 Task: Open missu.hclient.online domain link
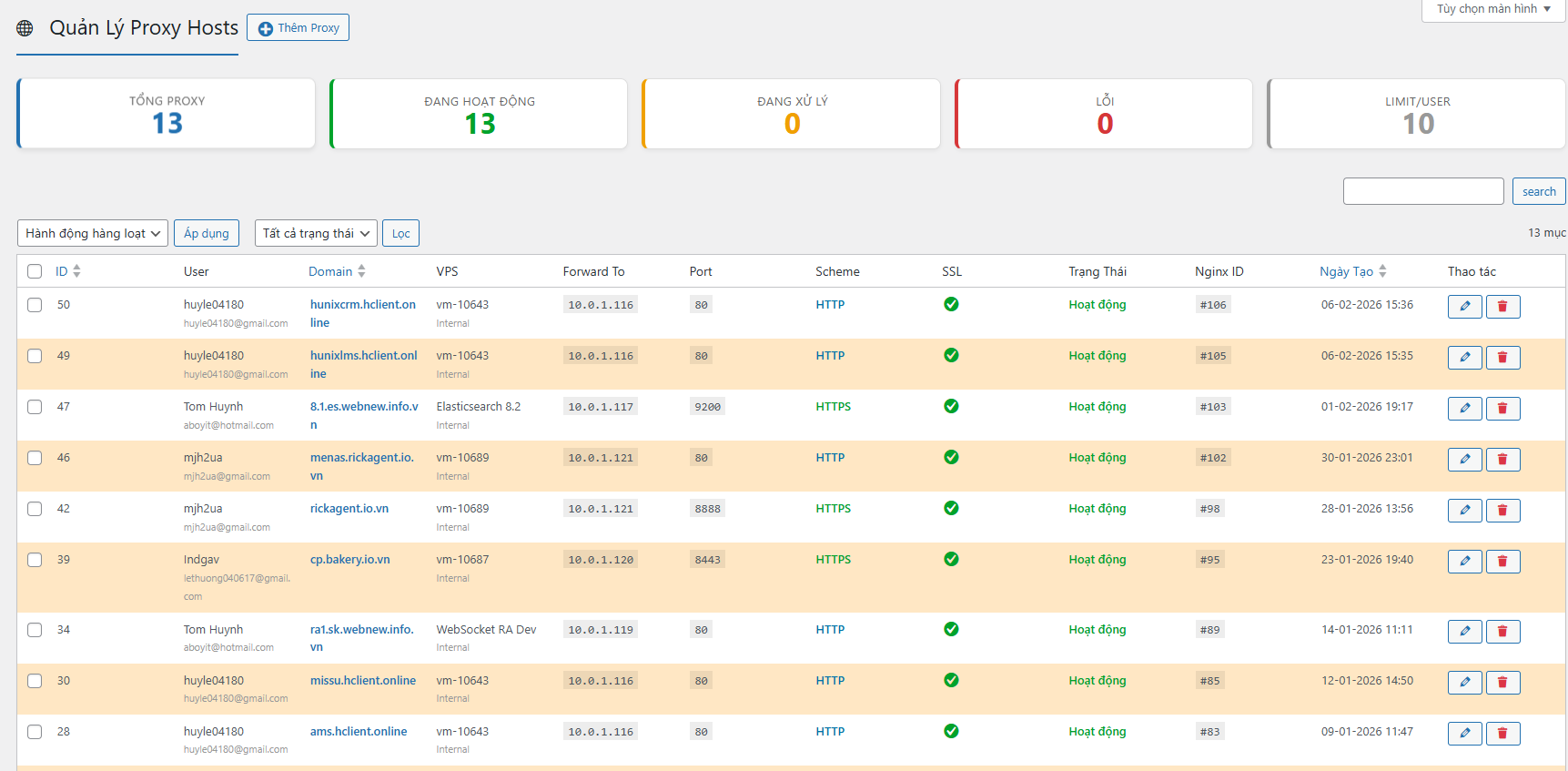point(363,680)
